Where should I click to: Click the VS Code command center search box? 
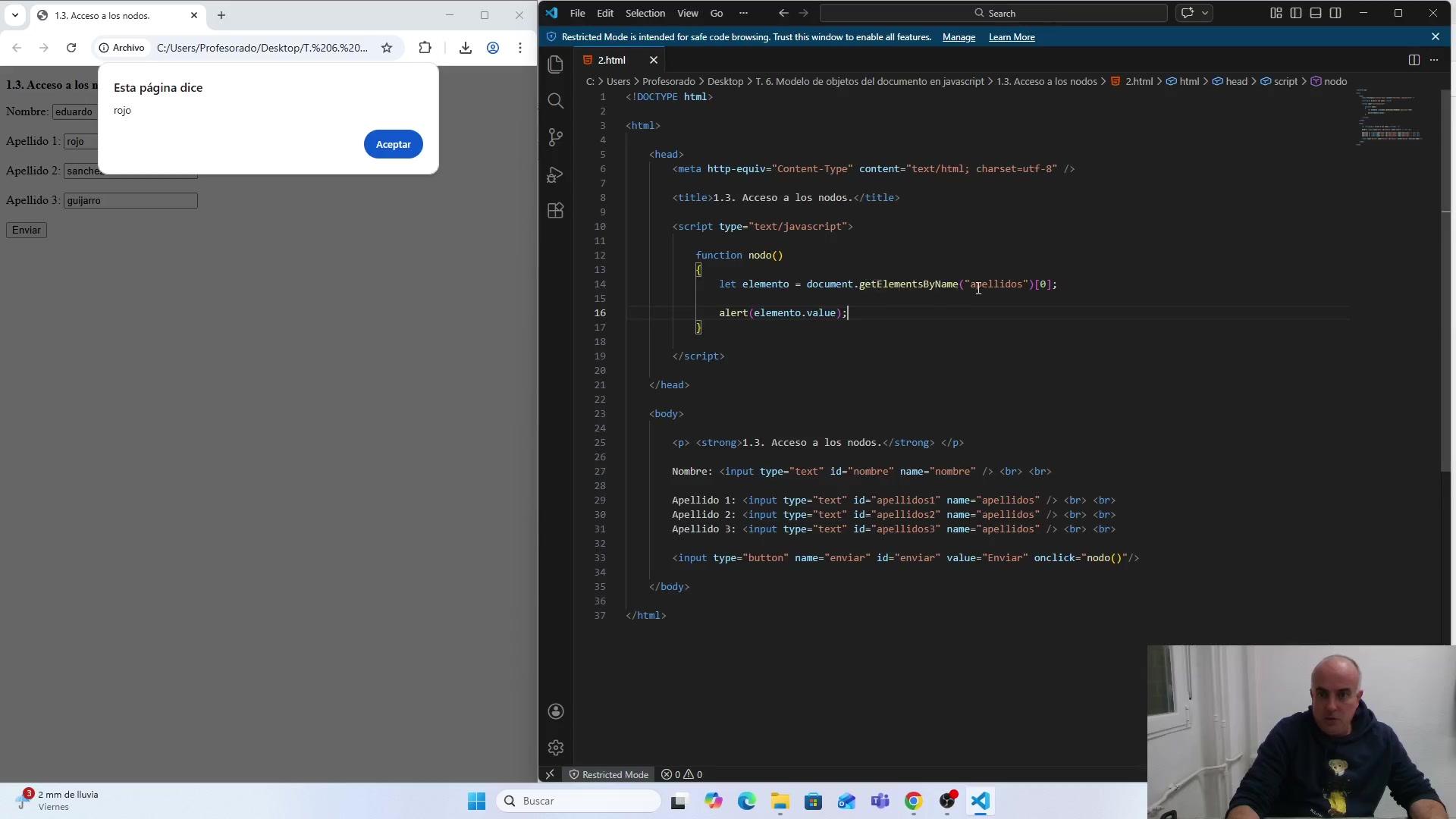pos(993,13)
